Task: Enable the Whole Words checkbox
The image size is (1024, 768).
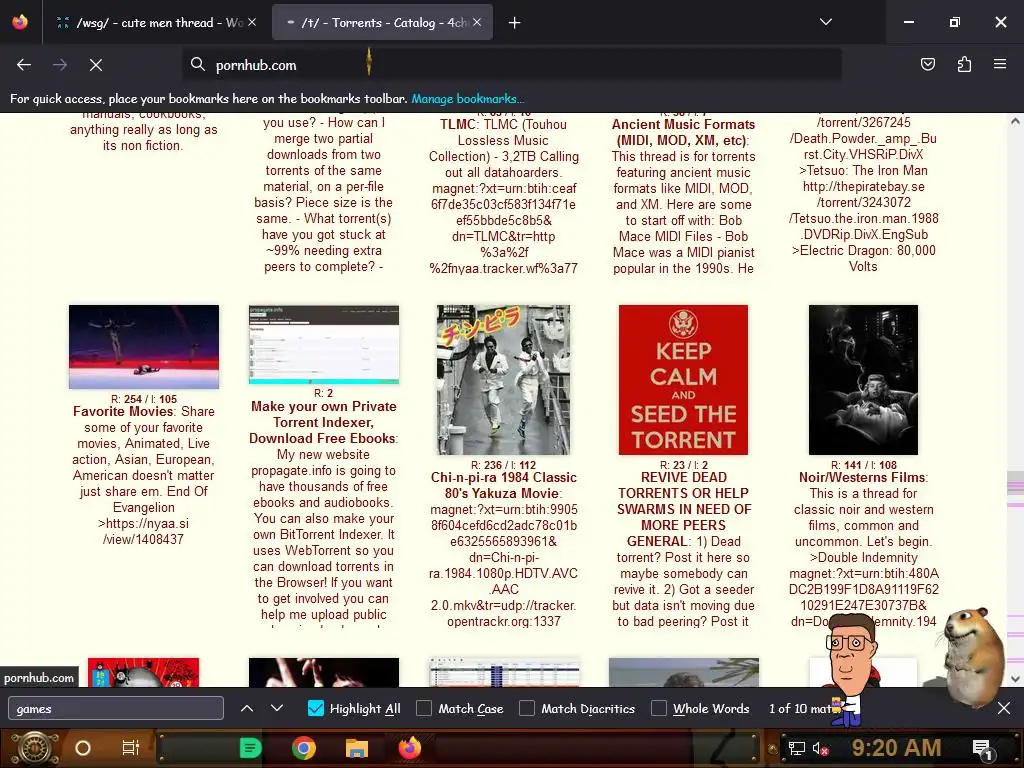Action: [x=659, y=709]
